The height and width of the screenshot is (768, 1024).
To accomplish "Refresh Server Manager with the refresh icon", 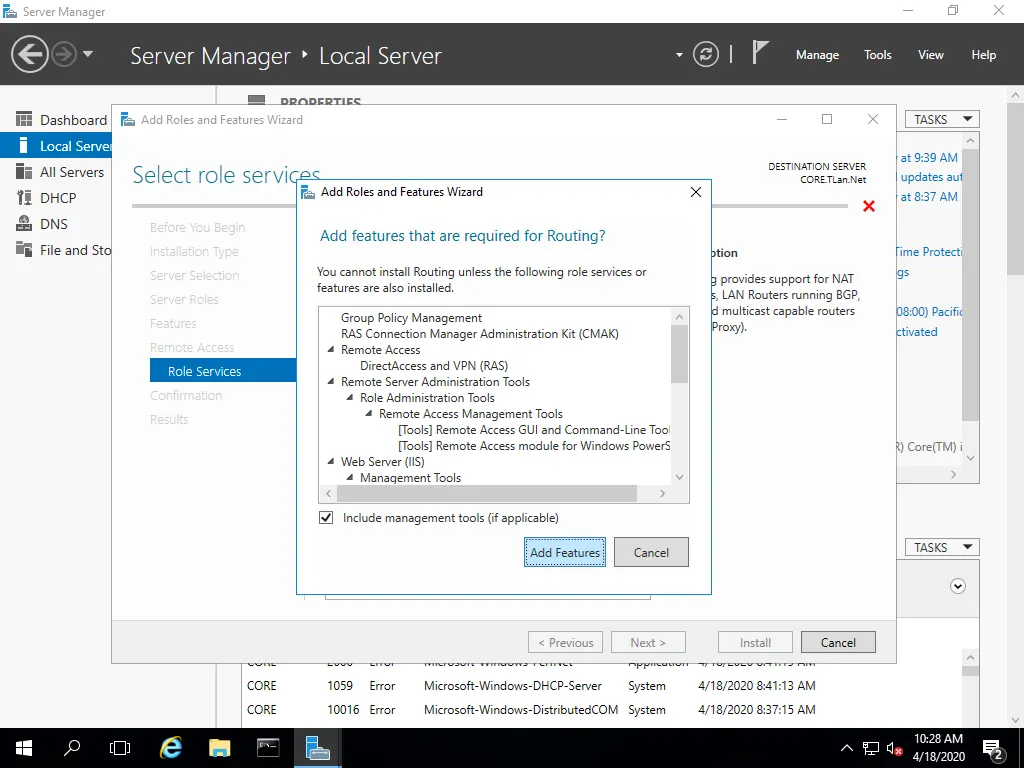I will pos(706,54).
